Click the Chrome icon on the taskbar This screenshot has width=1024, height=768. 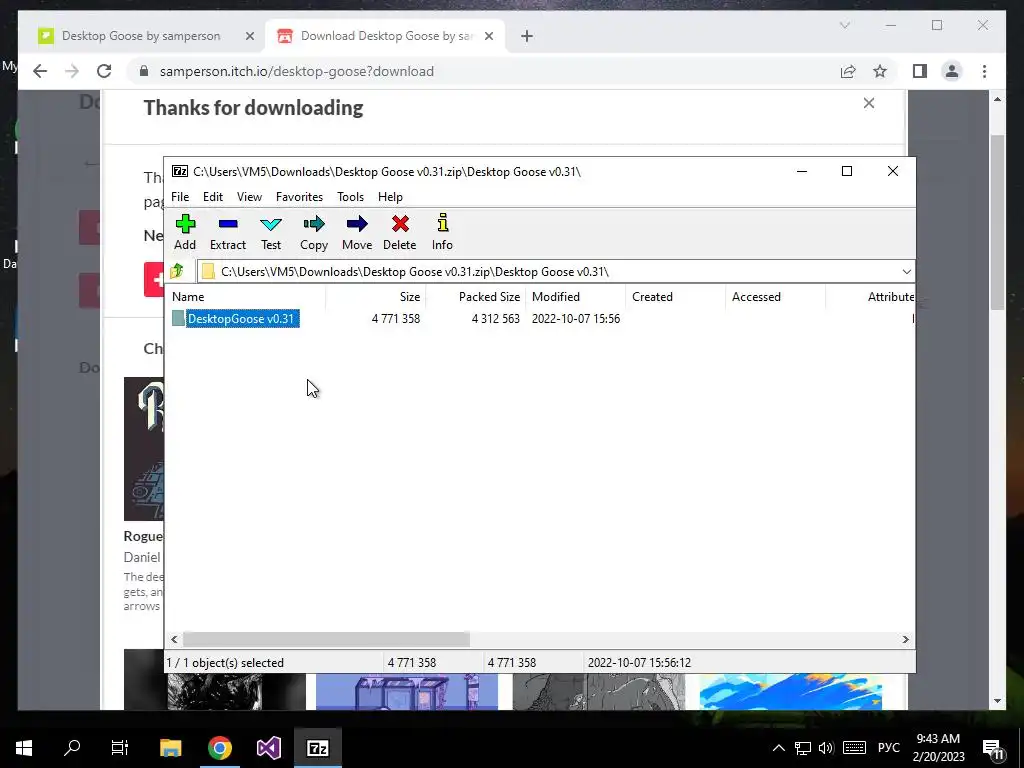[219, 748]
